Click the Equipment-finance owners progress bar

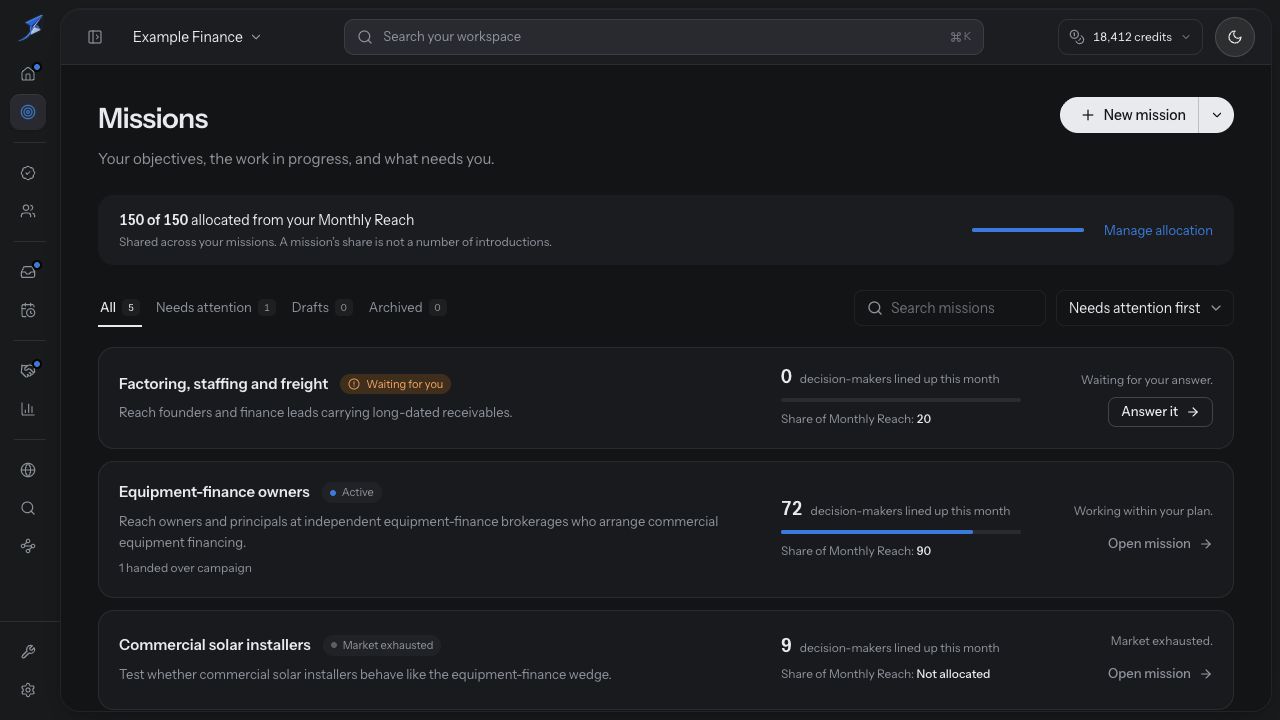click(901, 532)
